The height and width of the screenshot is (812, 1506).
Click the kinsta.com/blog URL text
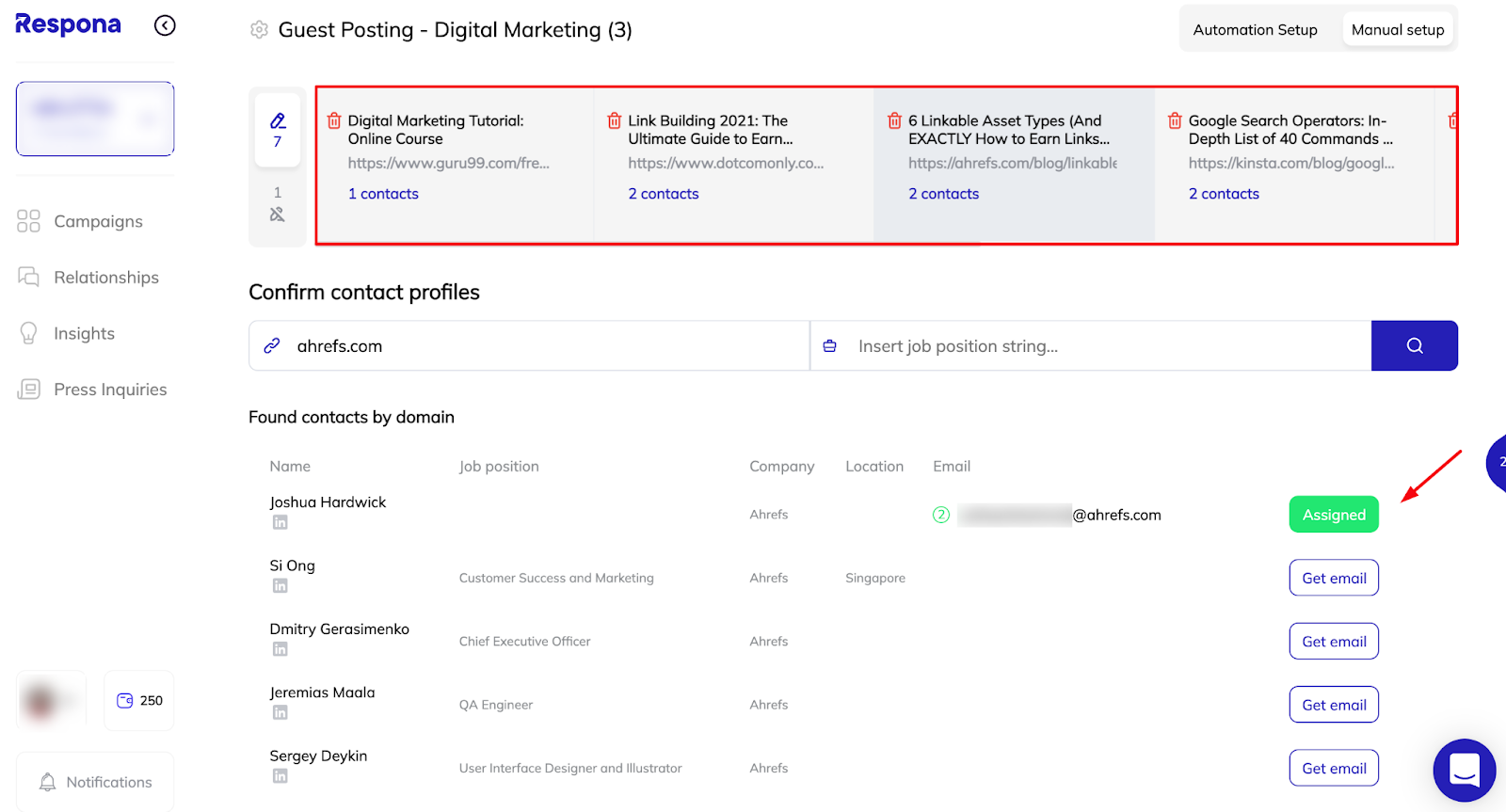pyautogui.click(x=1291, y=163)
